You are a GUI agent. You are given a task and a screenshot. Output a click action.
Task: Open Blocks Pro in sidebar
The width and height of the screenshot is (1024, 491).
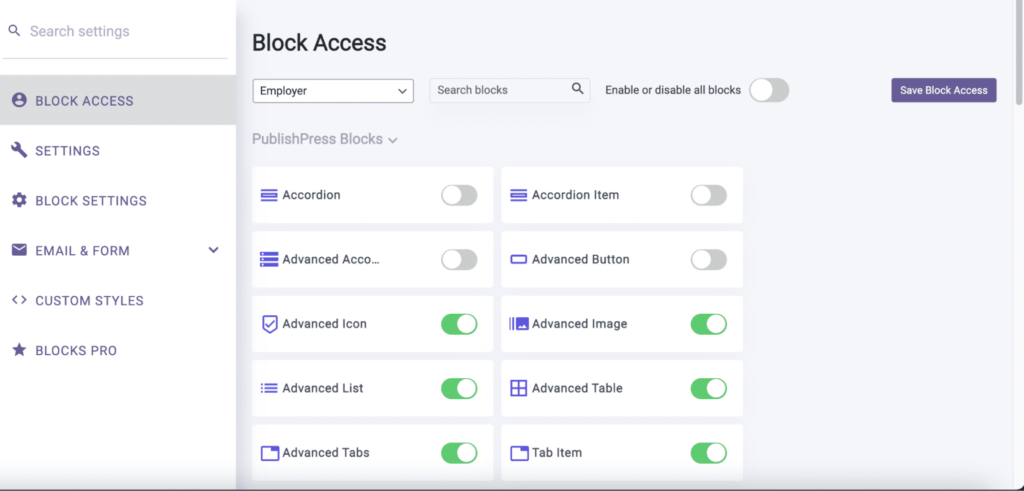[x=118, y=350]
